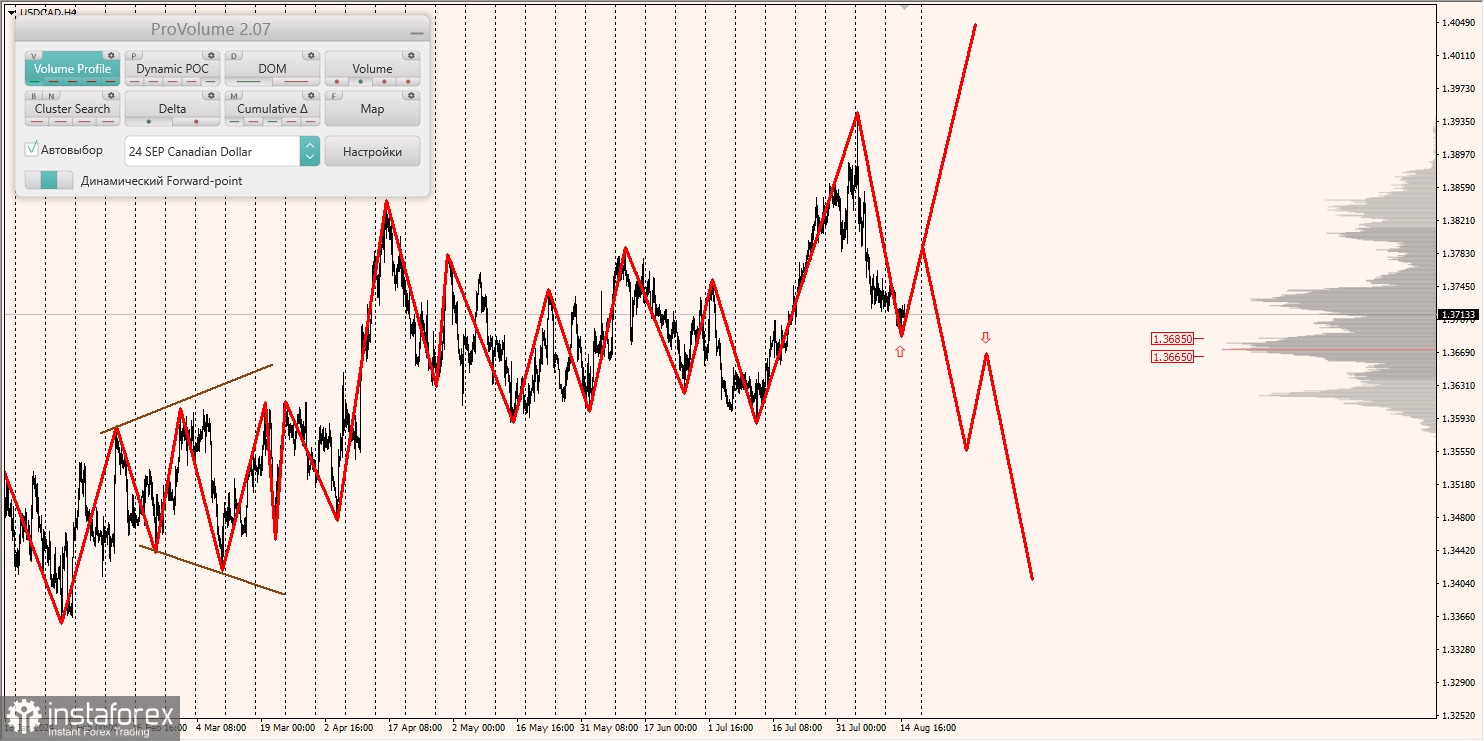Click the 17 Jun 00:00 time label
The height and width of the screenshot is (741, 1484).
click(671, 728)
